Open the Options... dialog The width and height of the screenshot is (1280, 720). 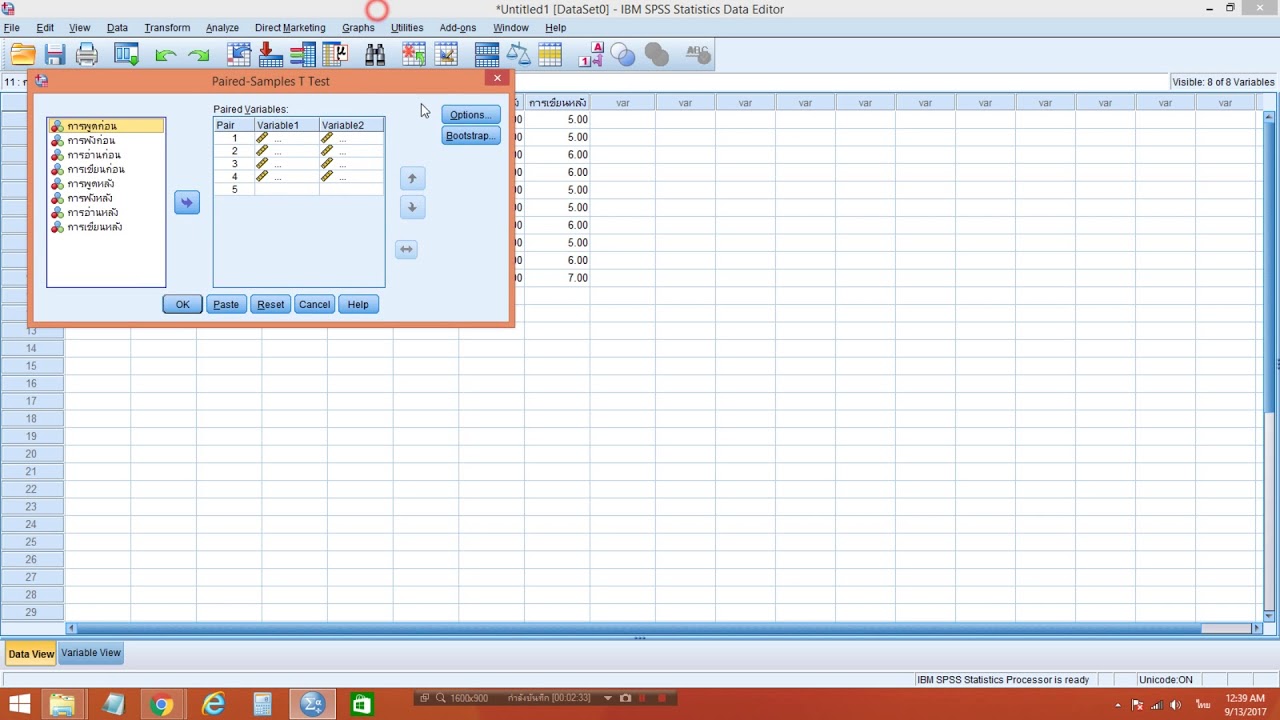point(470,115)
